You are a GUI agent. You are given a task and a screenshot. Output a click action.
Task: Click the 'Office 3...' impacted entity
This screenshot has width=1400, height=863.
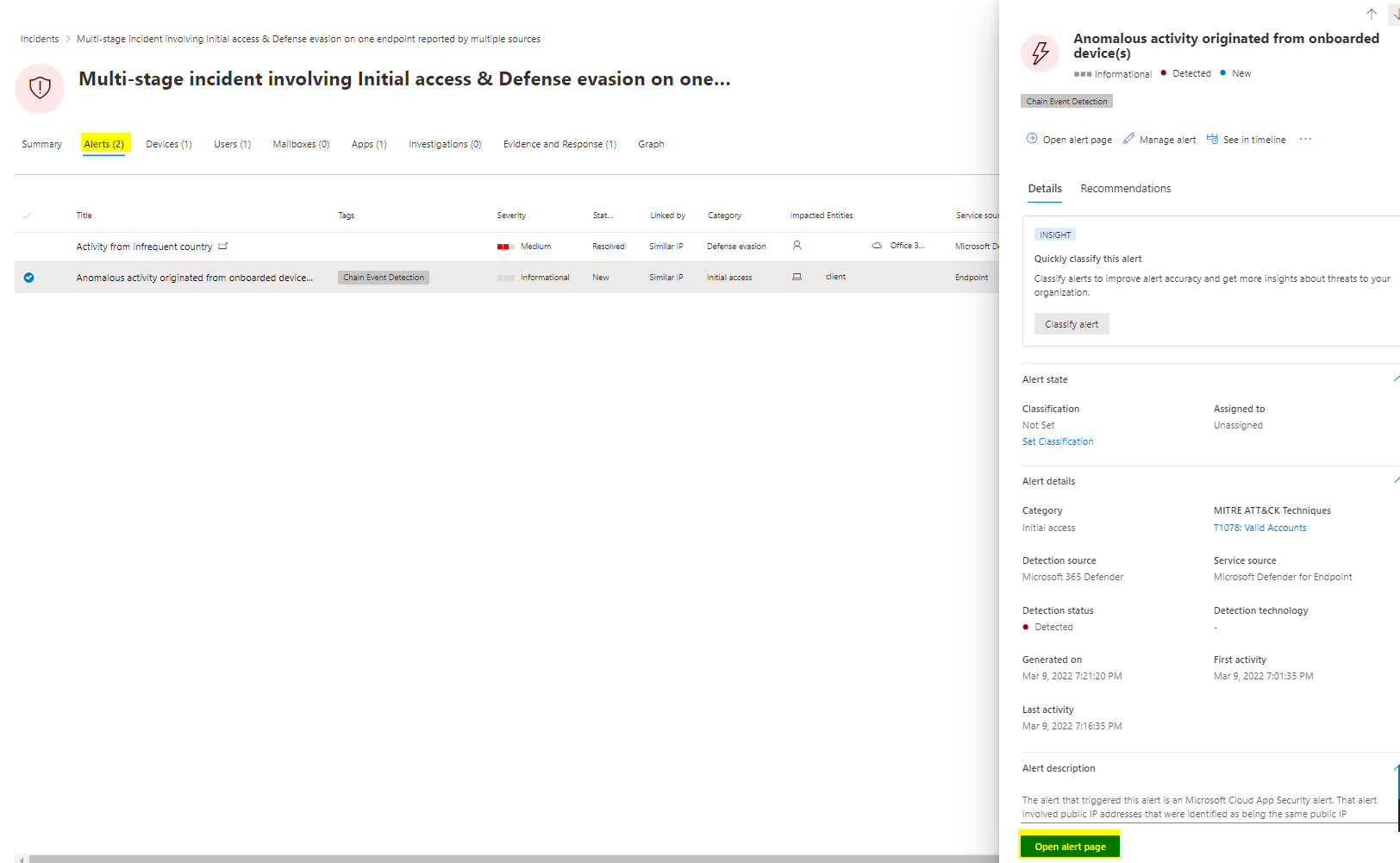pyautogui.click(x=907, y=246)
